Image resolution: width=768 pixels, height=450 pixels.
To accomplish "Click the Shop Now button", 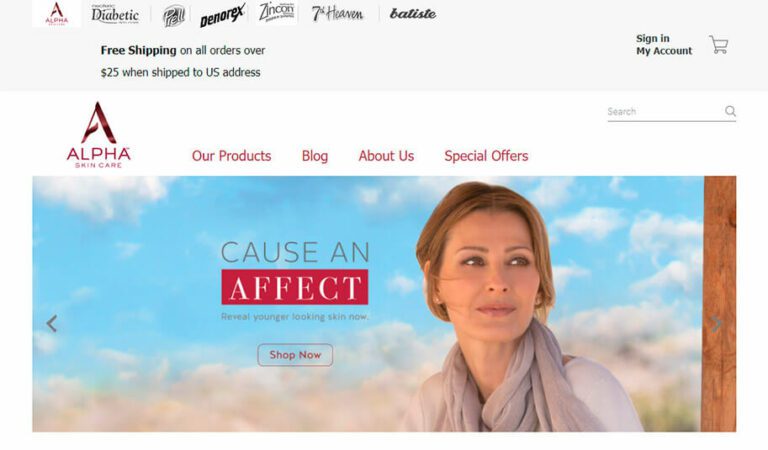I will (295, 355).
